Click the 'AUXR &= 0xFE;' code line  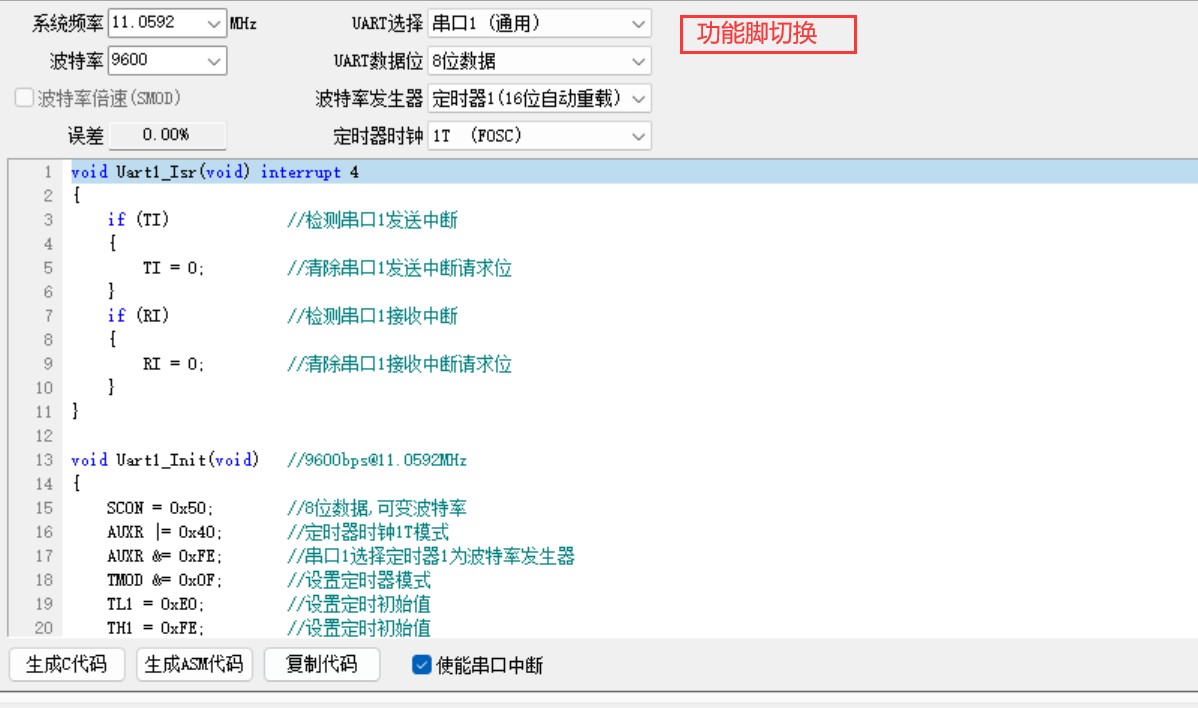pyautogui.click(x=164, y=556)
